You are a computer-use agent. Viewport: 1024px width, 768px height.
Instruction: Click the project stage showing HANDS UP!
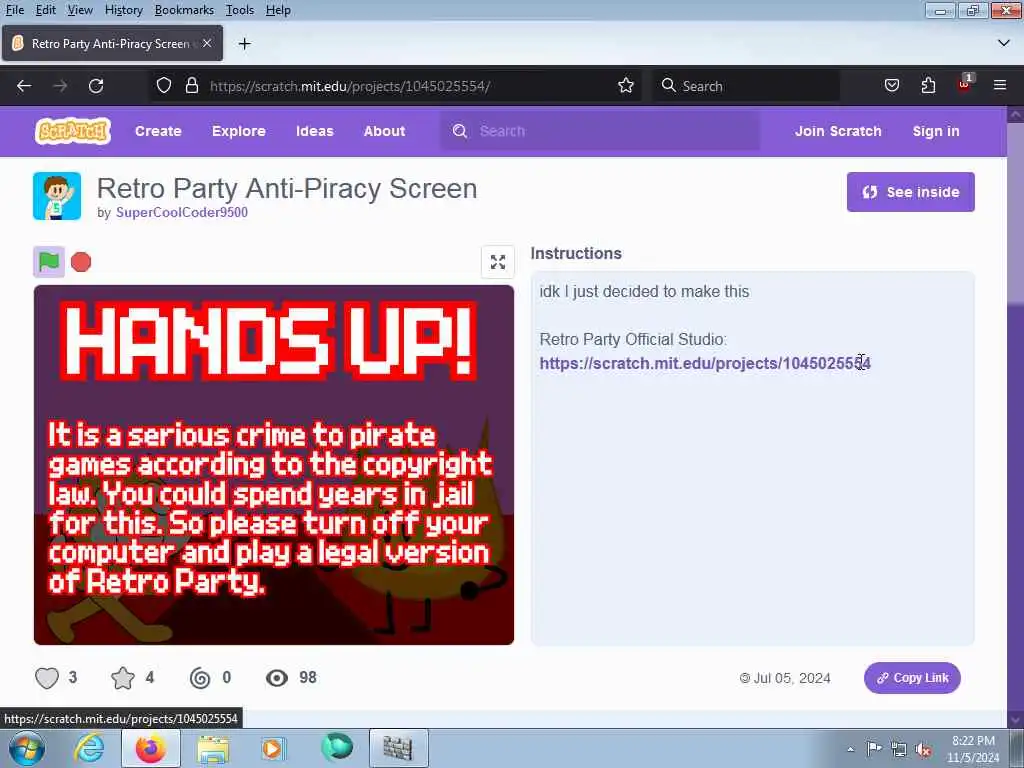pyautogui.click(x=274, y=465)
